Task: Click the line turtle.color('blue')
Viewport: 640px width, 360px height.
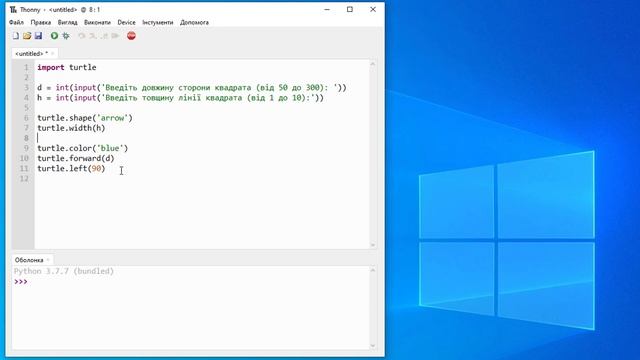Action: click(82, 148)
